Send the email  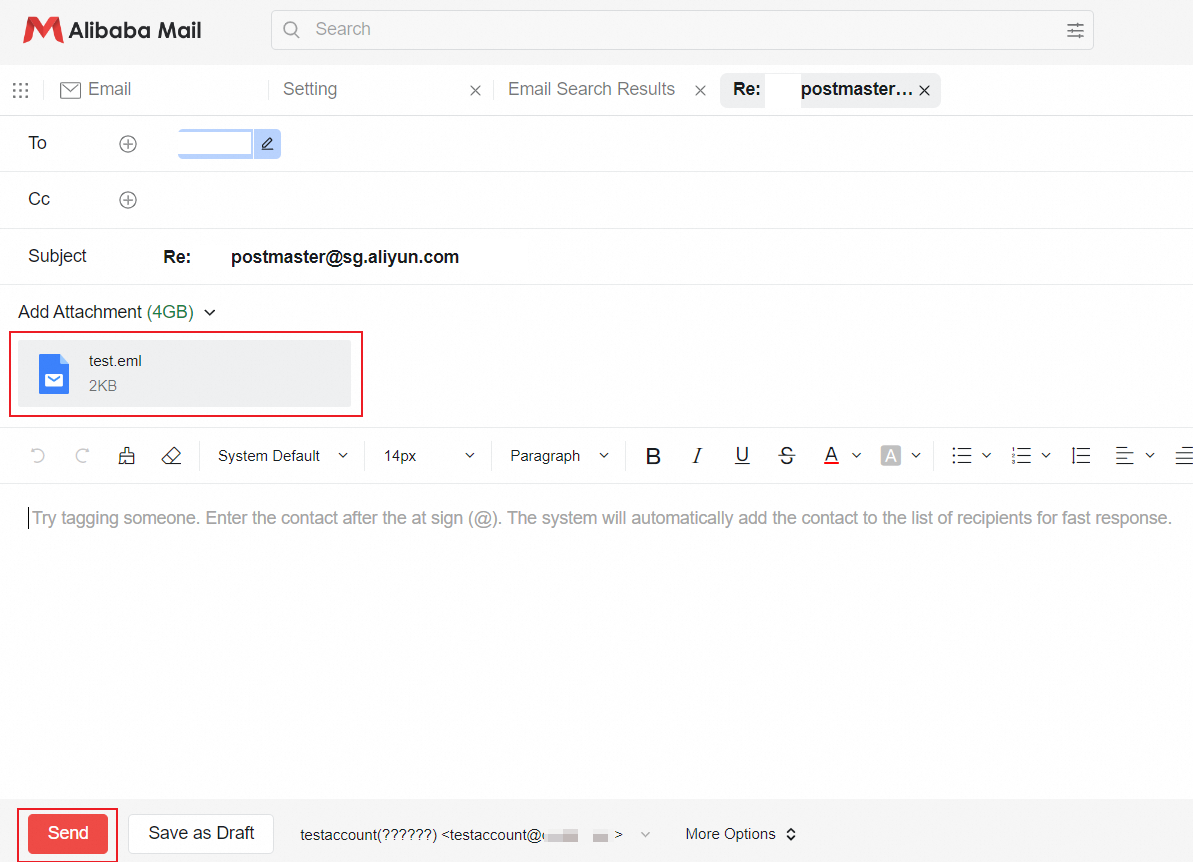pyautogui.click(x=68, y=834)
